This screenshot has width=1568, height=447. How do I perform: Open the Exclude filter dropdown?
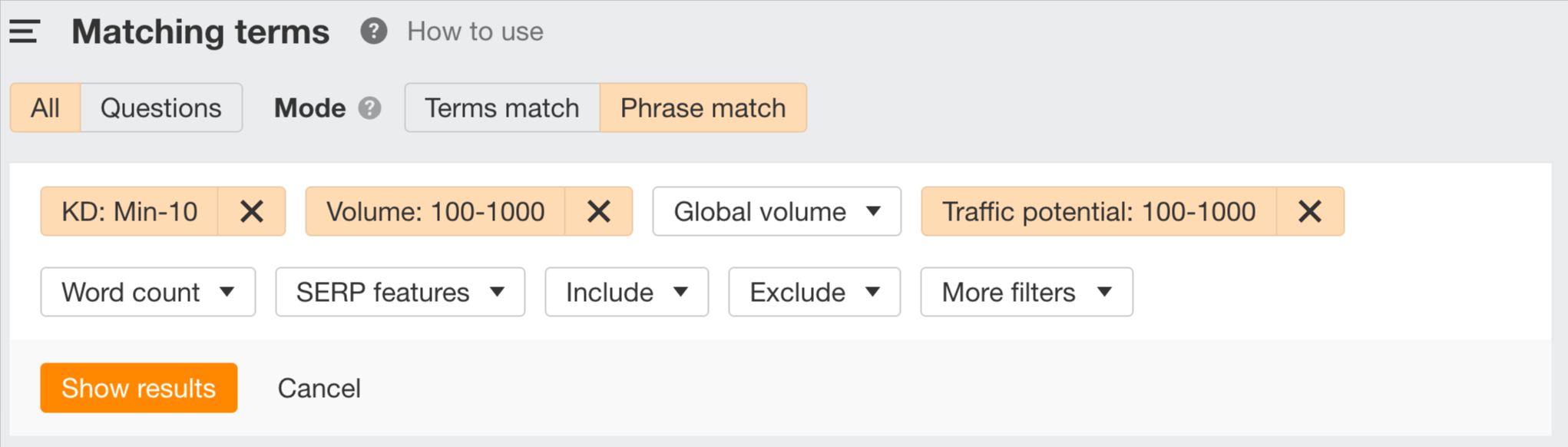[x=813, y=292]
